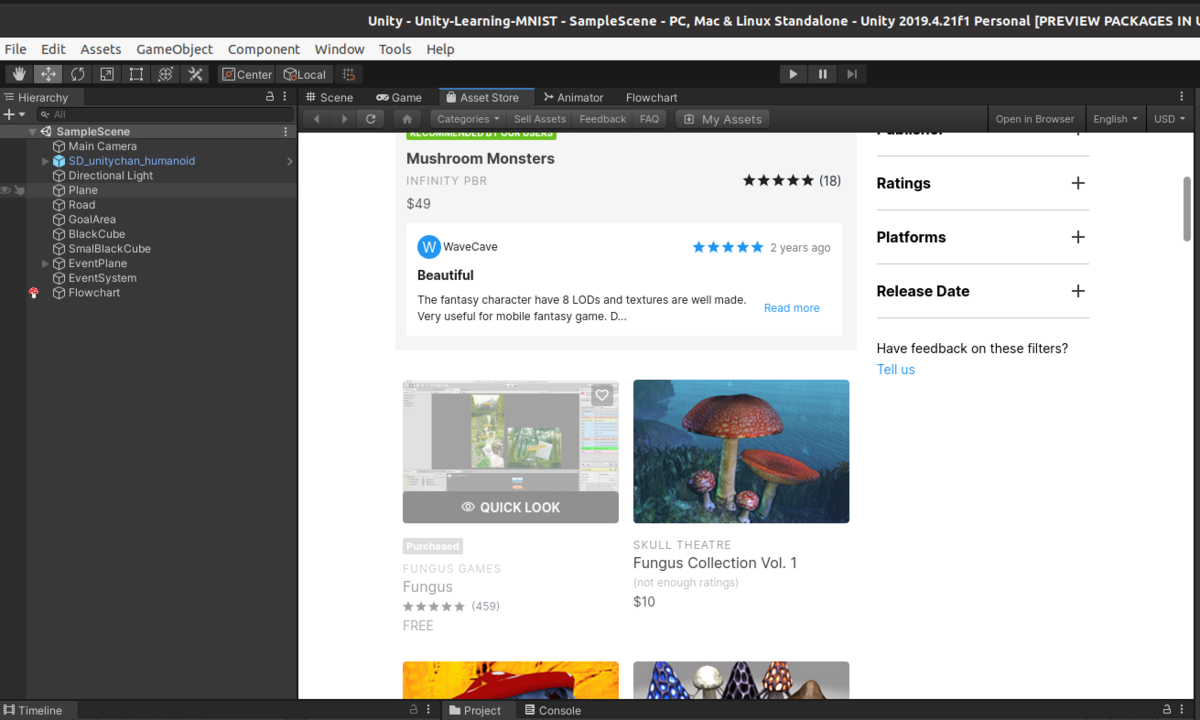The width and height of the screenshot is (1200, 720).
Task: Toggle Center pivot mode
Action: coord(247,74)
